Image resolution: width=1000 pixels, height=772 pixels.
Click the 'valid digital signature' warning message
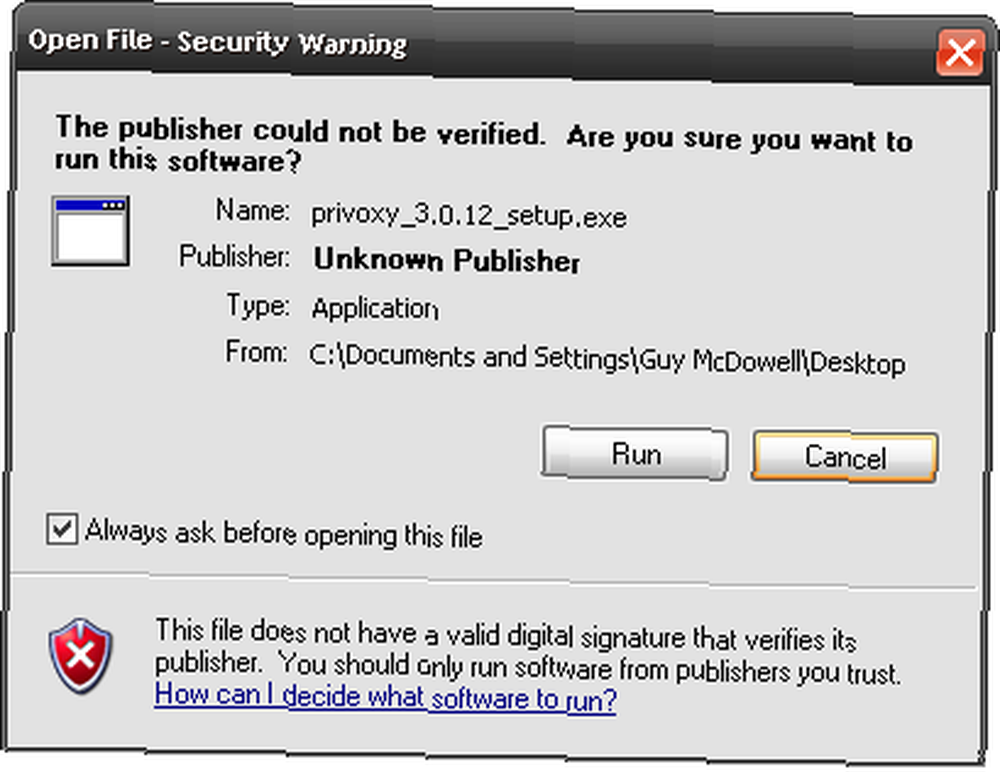pyautogui.click(x=506, y=634)
